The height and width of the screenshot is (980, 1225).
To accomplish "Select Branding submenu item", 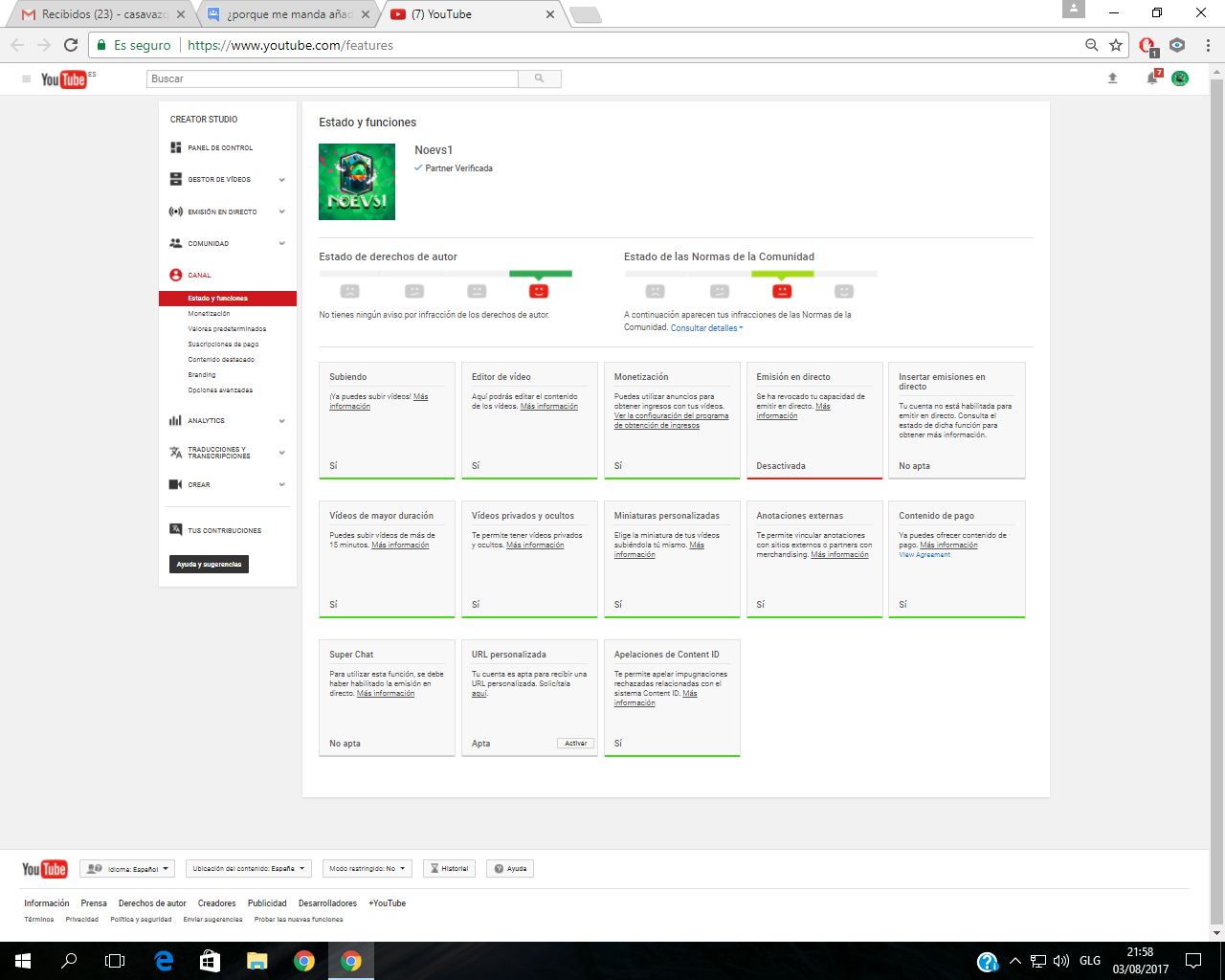I will point(202,374).
